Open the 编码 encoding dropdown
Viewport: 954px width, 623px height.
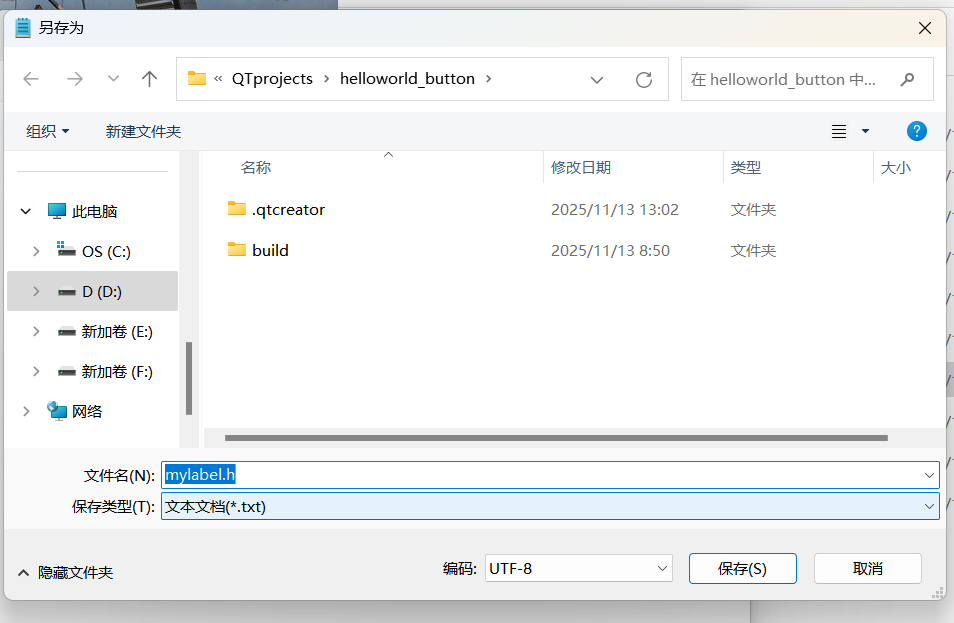coord(660,567)
